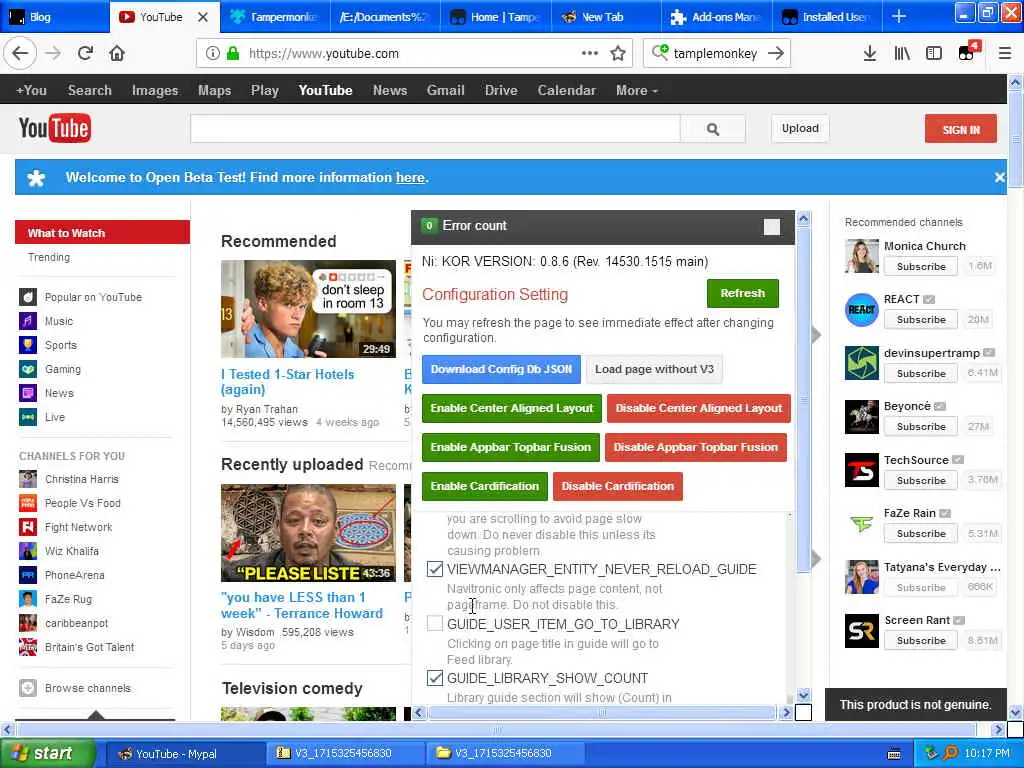Viewport: 1024px width, 768px height.
Task: Bookmark this page with the star icon
Action: pyautogui.click(x=618, y=53)
